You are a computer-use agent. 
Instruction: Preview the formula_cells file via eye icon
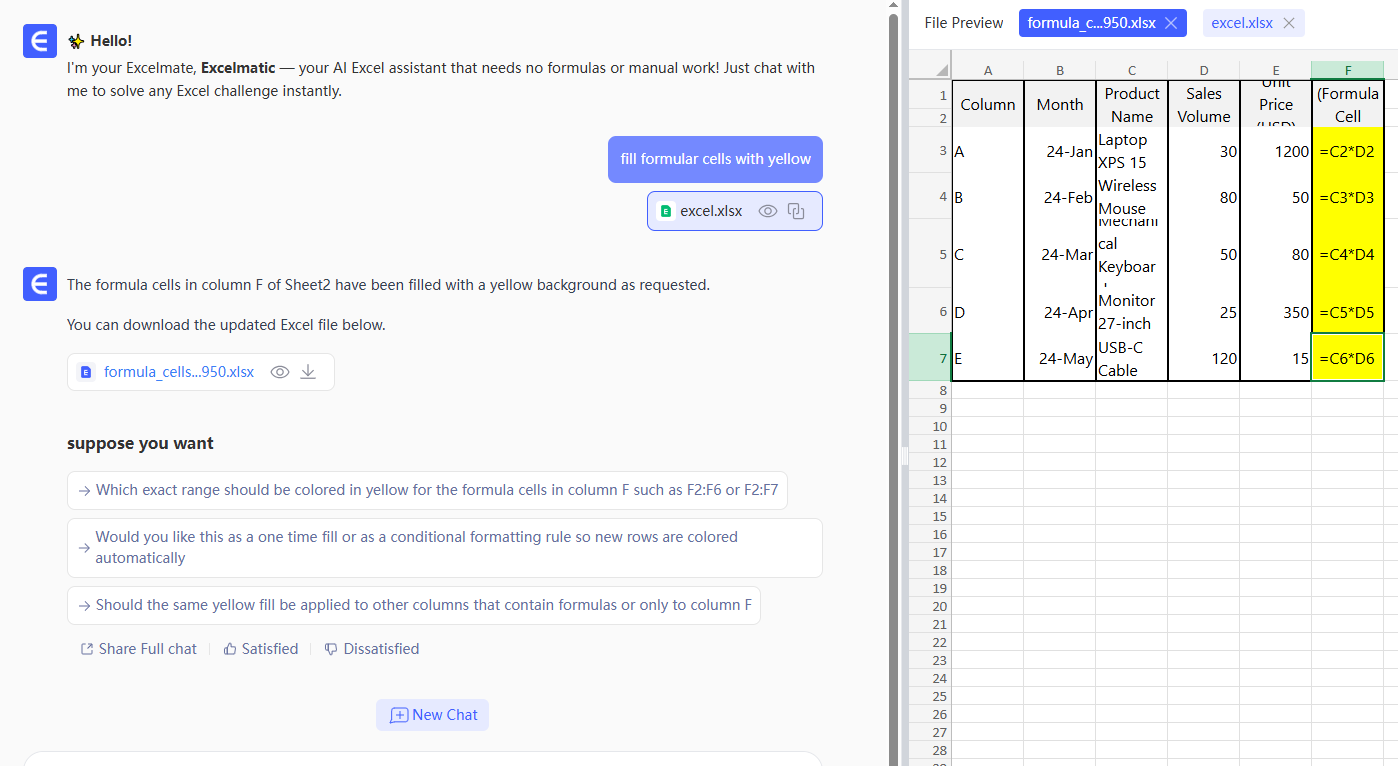[280, 372]
